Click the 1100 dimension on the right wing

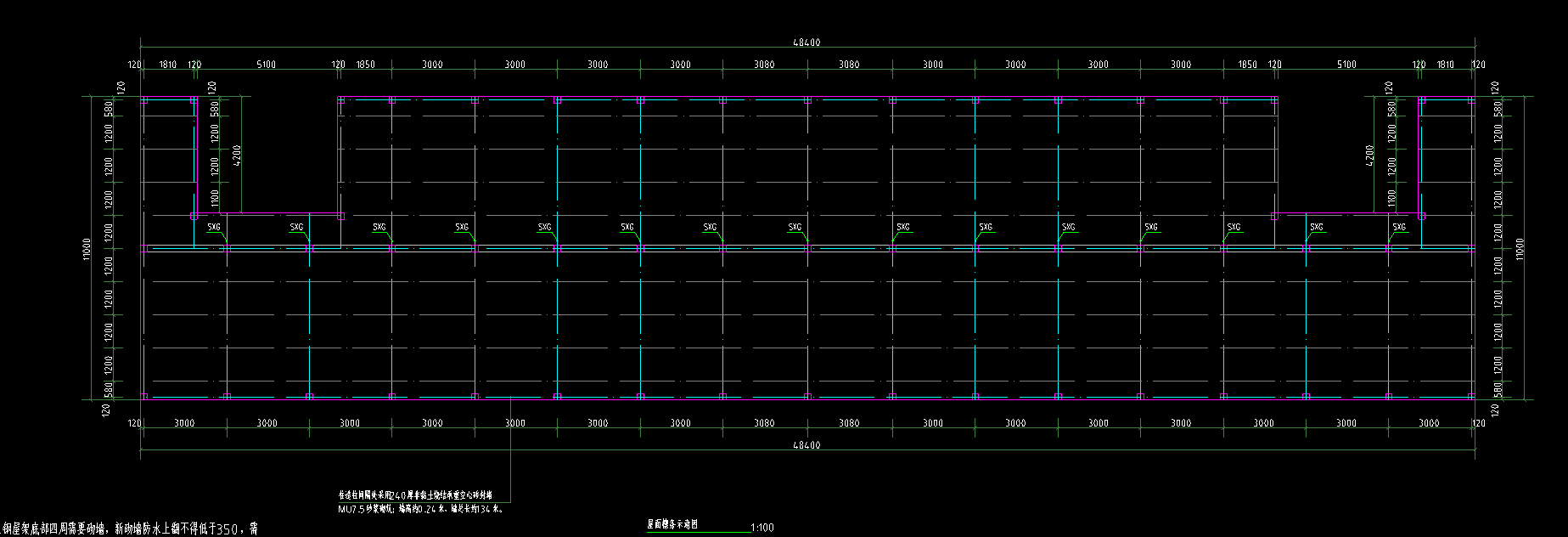tap(1391, 198)
